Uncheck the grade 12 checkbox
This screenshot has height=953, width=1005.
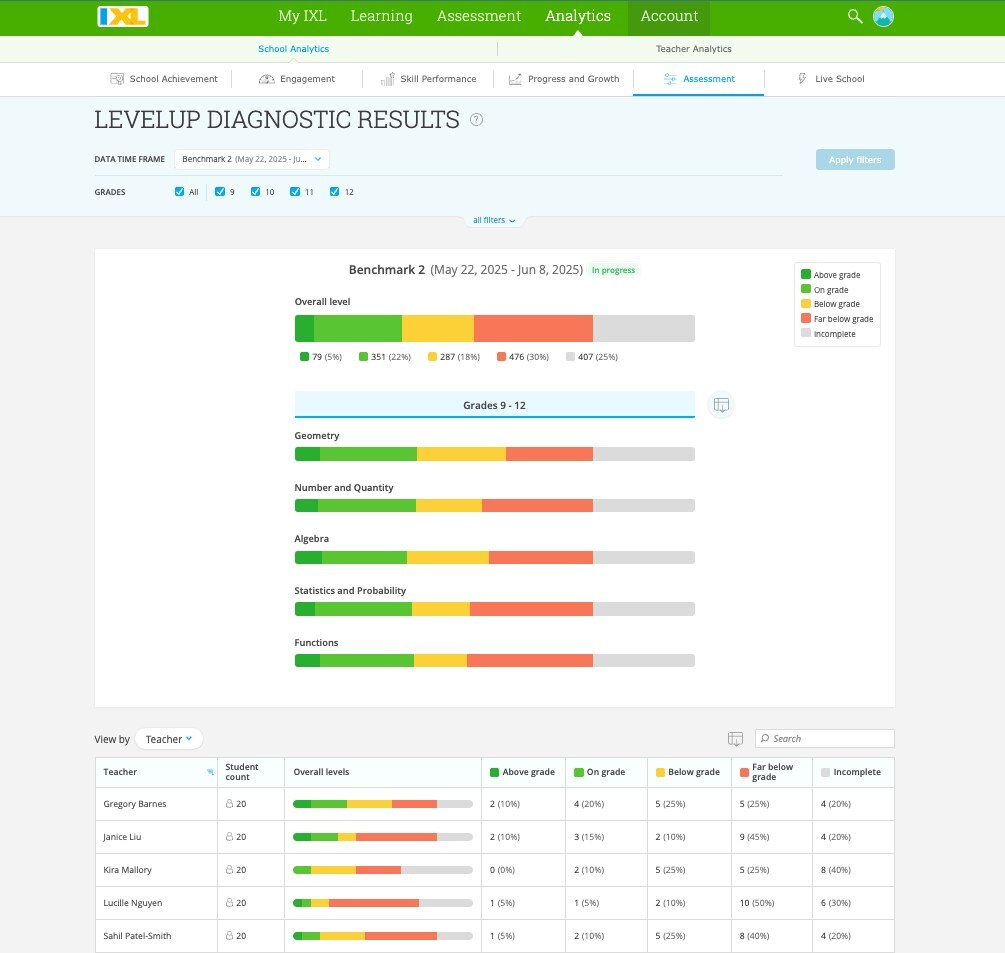pyautogui.click(x=335, y=192)
